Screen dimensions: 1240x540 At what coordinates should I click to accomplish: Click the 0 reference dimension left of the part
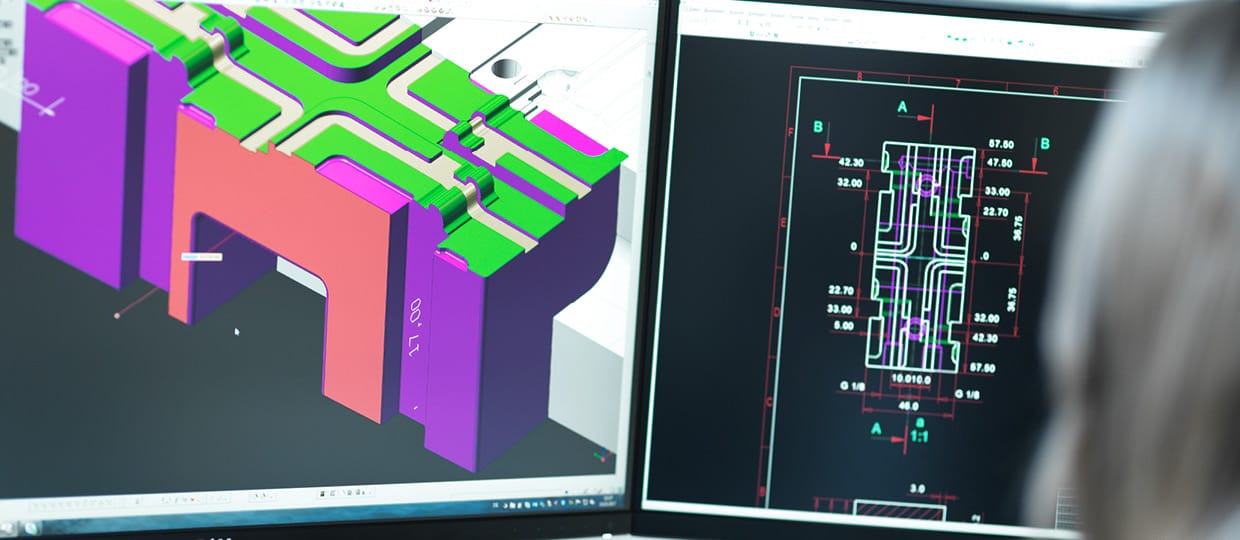tap(853, 245)
